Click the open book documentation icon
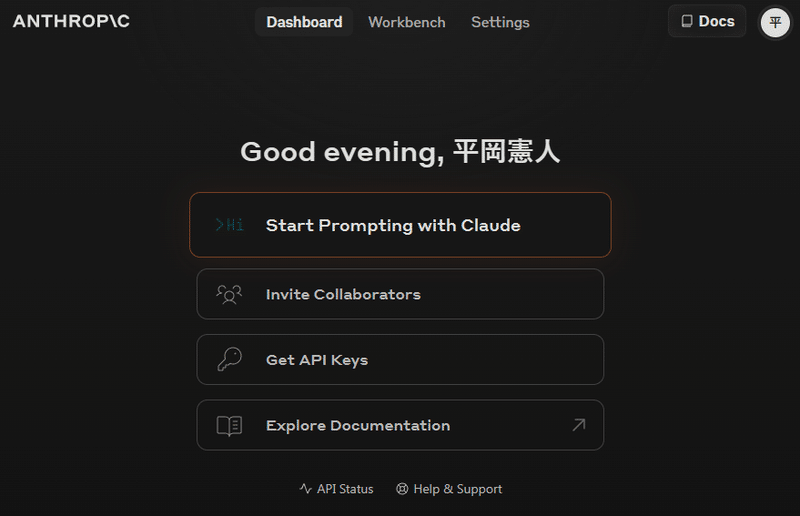 click(229, 425)
